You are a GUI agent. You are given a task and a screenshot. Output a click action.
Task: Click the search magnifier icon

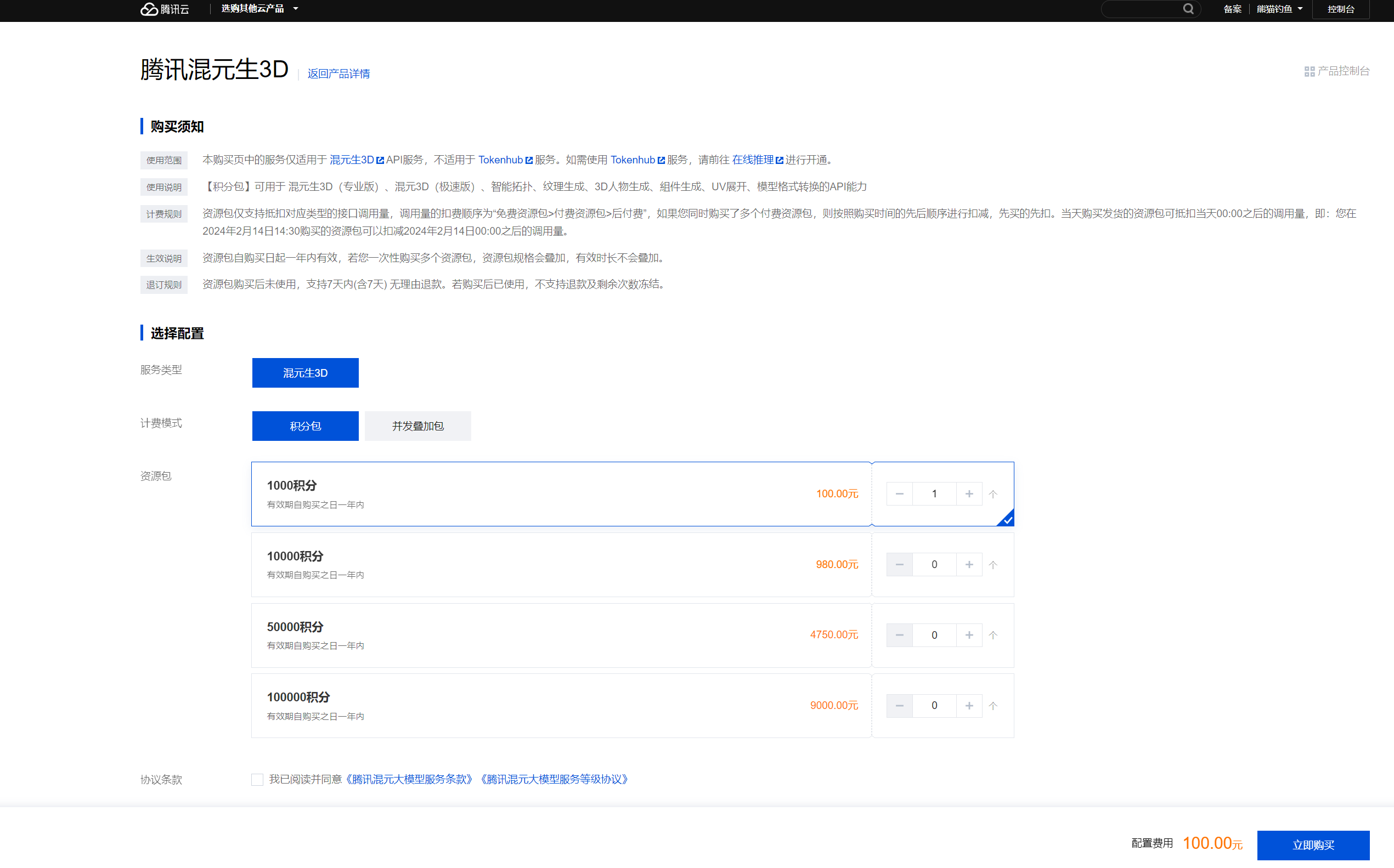pyautogui.click(x=1188, y=9)
